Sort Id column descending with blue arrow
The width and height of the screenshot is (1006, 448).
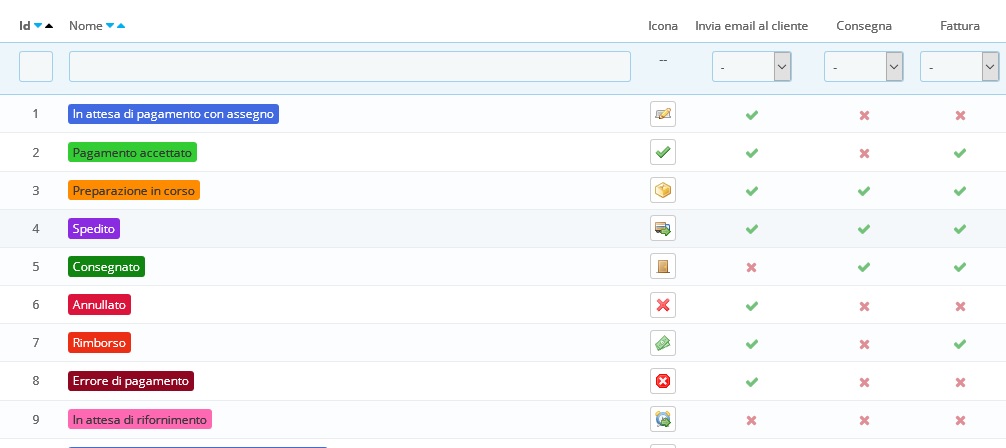[x=38, y=26]
